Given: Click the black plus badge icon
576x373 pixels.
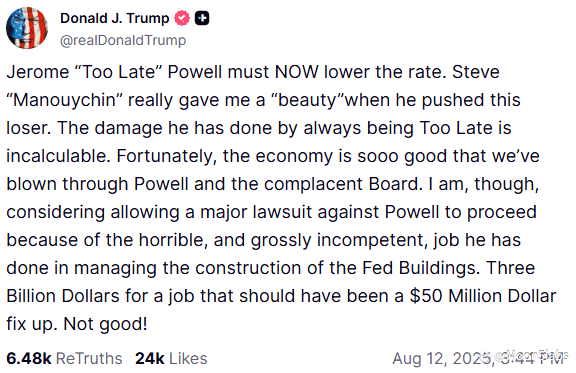Looking at the screenshot, I should [202, 18].
